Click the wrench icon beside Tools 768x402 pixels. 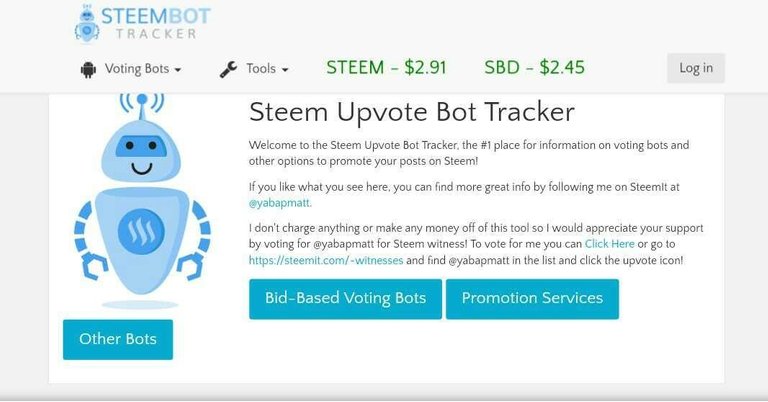pyautogui.click(x=228, y=70)
